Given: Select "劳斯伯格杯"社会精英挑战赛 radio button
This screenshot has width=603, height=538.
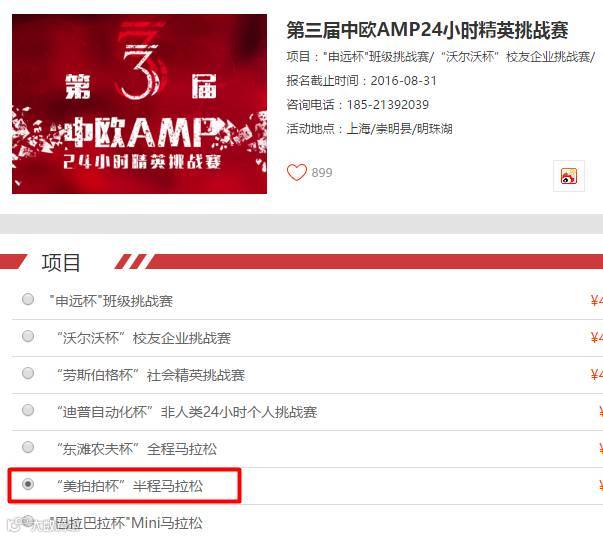Looking at the screenshot, I should [x=28, y=373].
